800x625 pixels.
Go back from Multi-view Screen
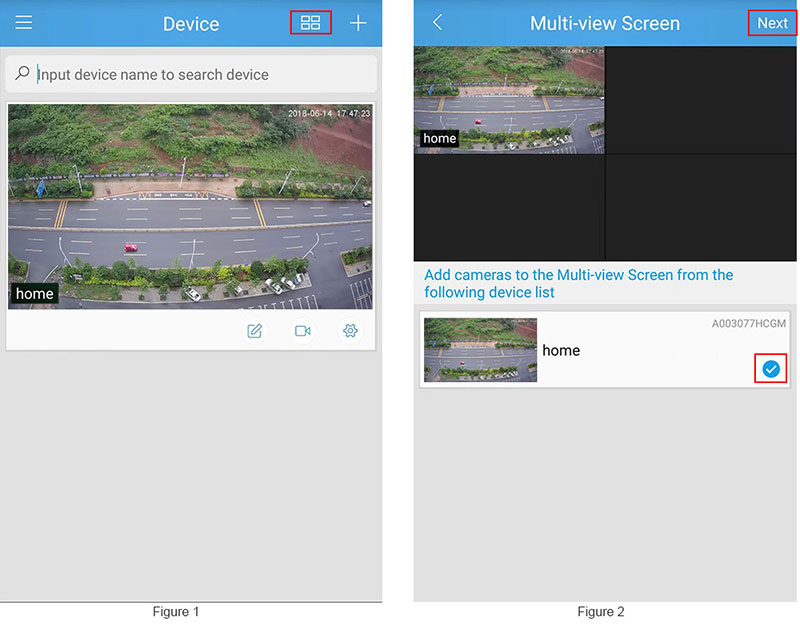point(437,22)
